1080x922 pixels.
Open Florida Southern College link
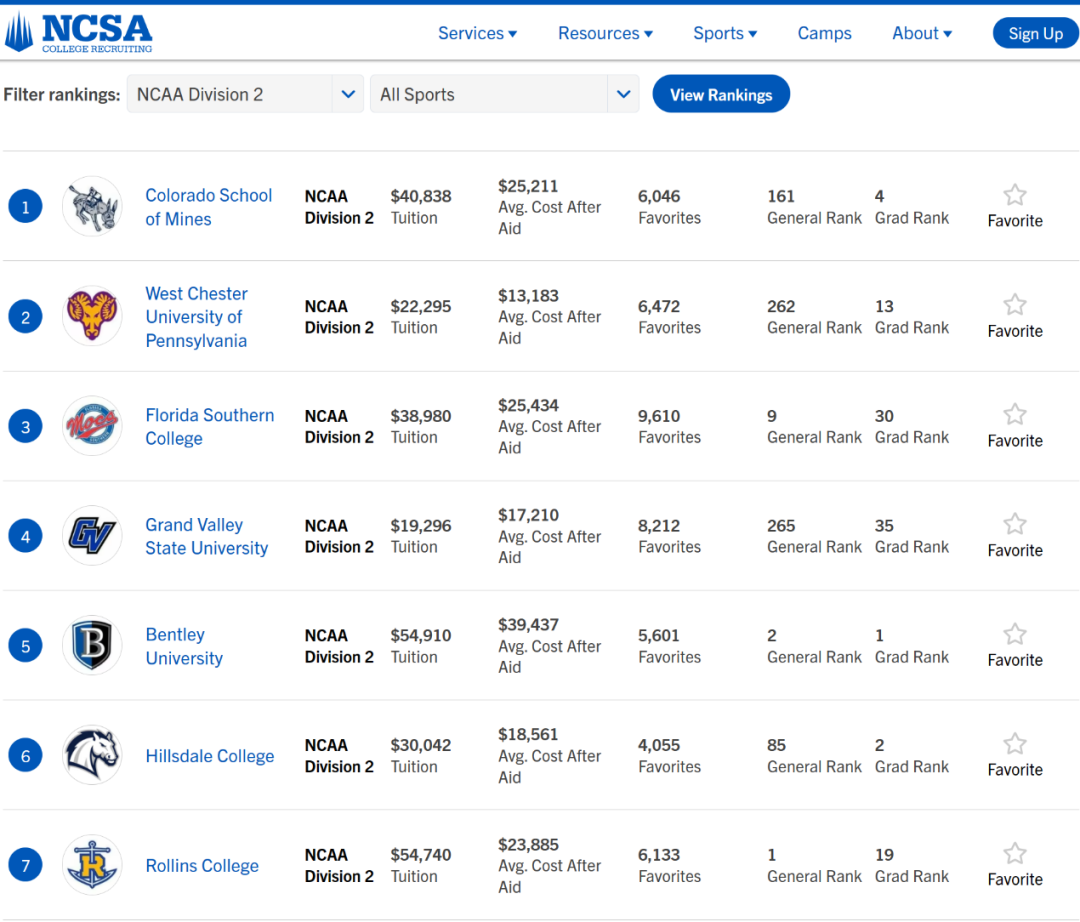209,426
